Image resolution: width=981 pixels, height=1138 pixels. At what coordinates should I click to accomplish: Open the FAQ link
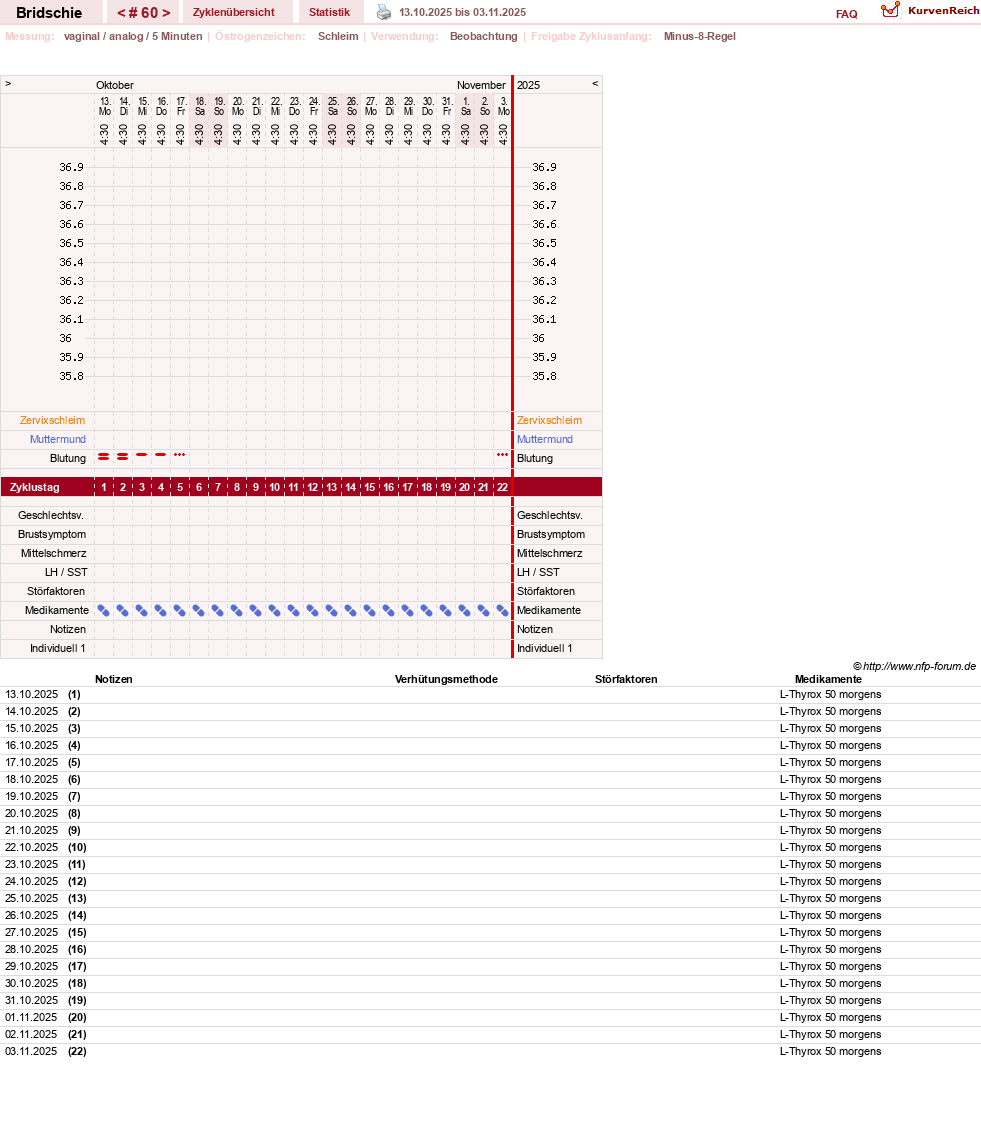(x=846, y=14)
